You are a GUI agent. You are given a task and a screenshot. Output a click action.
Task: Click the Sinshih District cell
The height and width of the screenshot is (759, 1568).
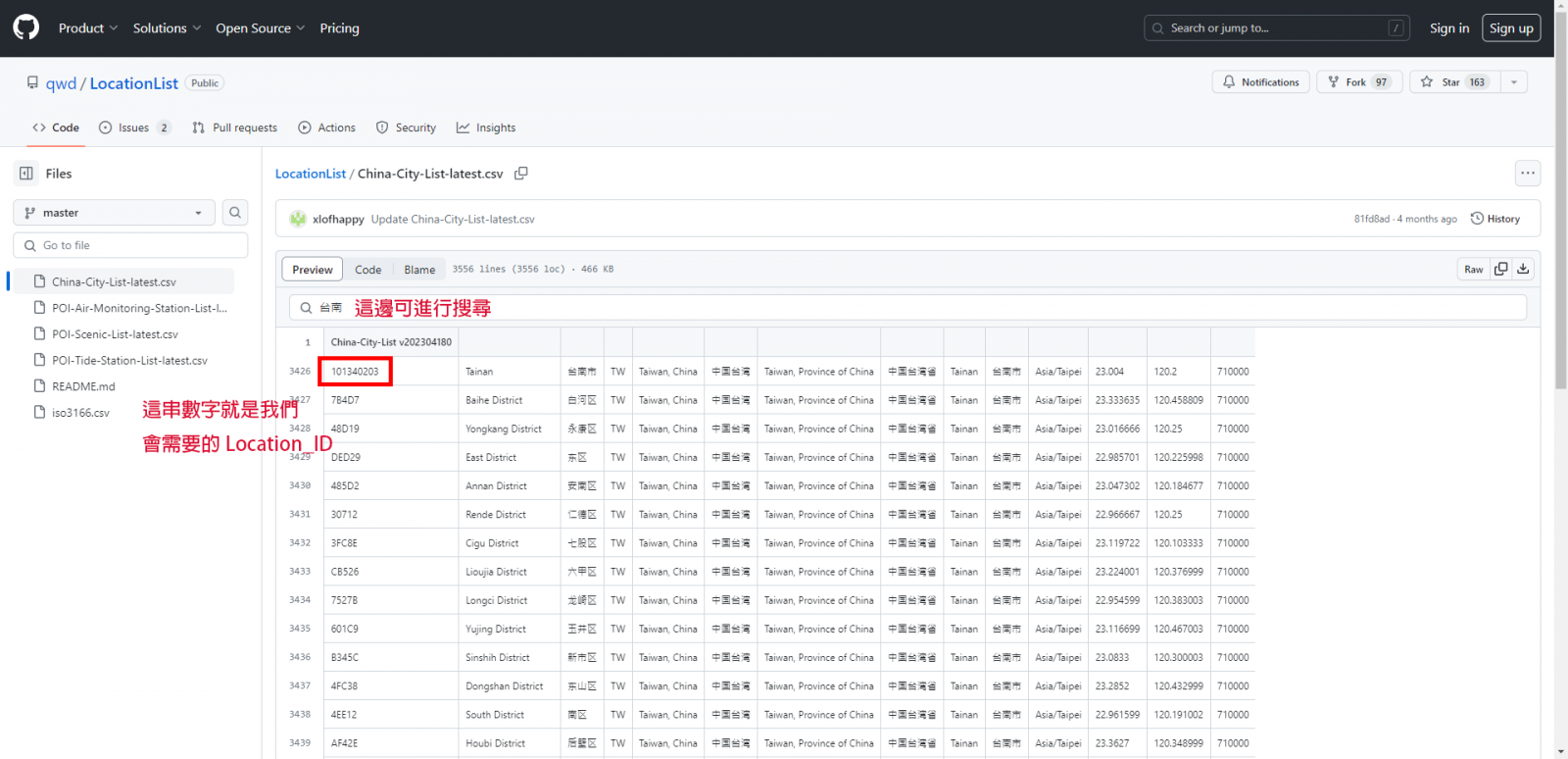point(510,657)
